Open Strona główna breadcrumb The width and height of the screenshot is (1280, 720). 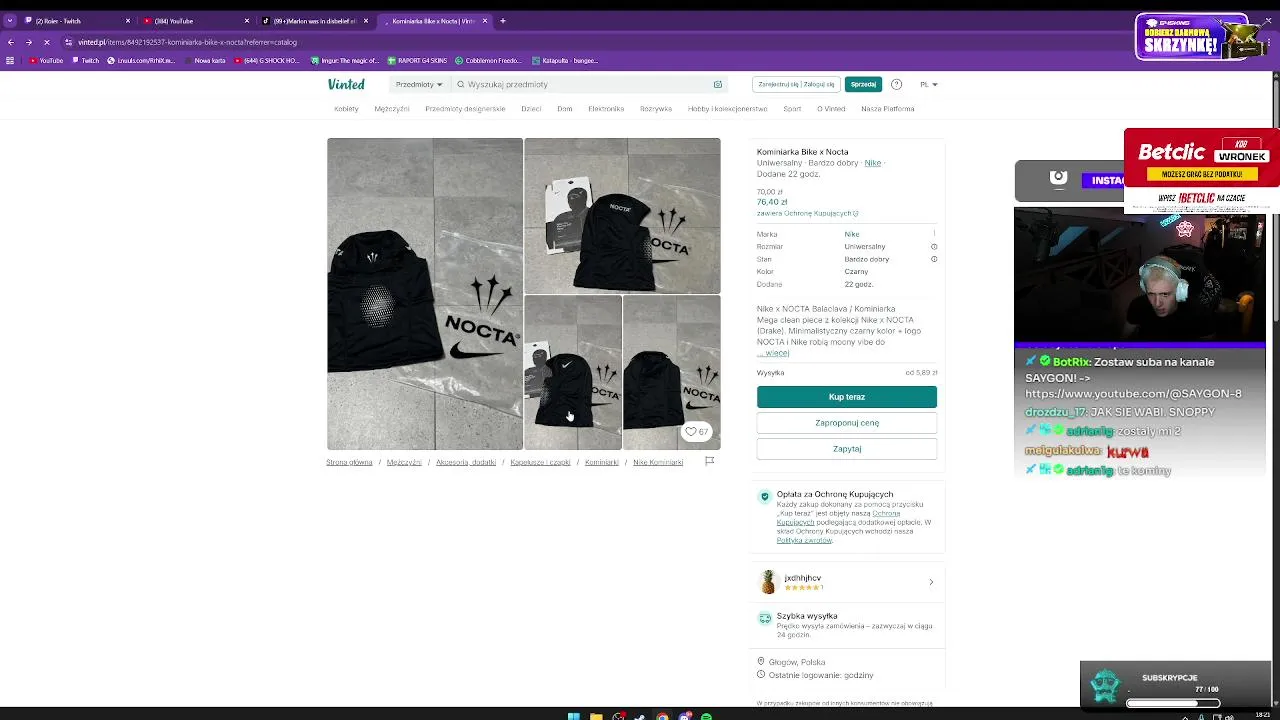pos(349,462)
